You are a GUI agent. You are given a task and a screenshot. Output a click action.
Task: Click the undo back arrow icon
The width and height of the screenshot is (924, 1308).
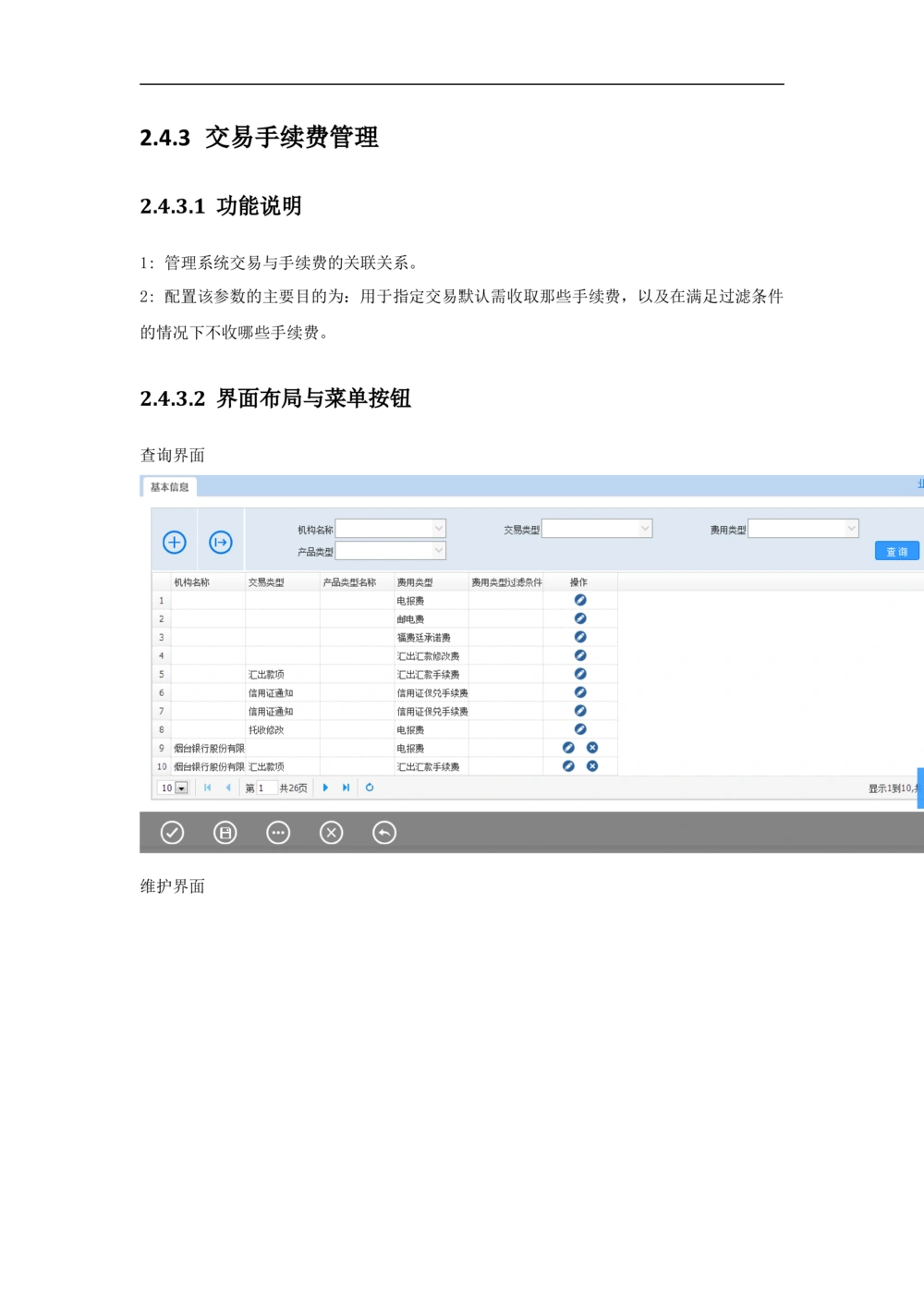pyautogui.click(x=384, y=833)
